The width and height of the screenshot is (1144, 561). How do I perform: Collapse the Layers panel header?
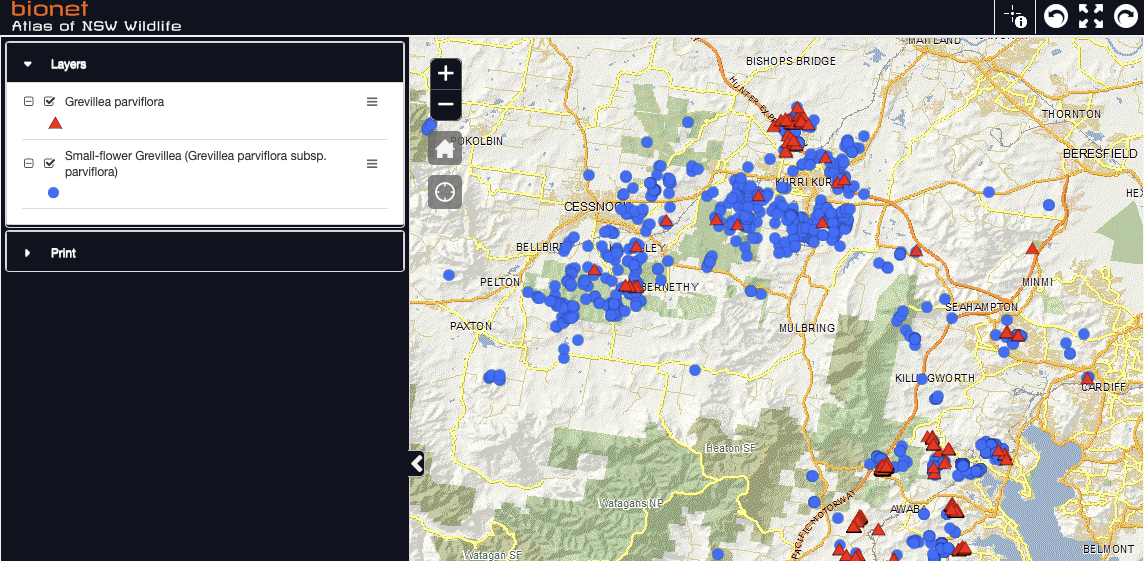204,64
